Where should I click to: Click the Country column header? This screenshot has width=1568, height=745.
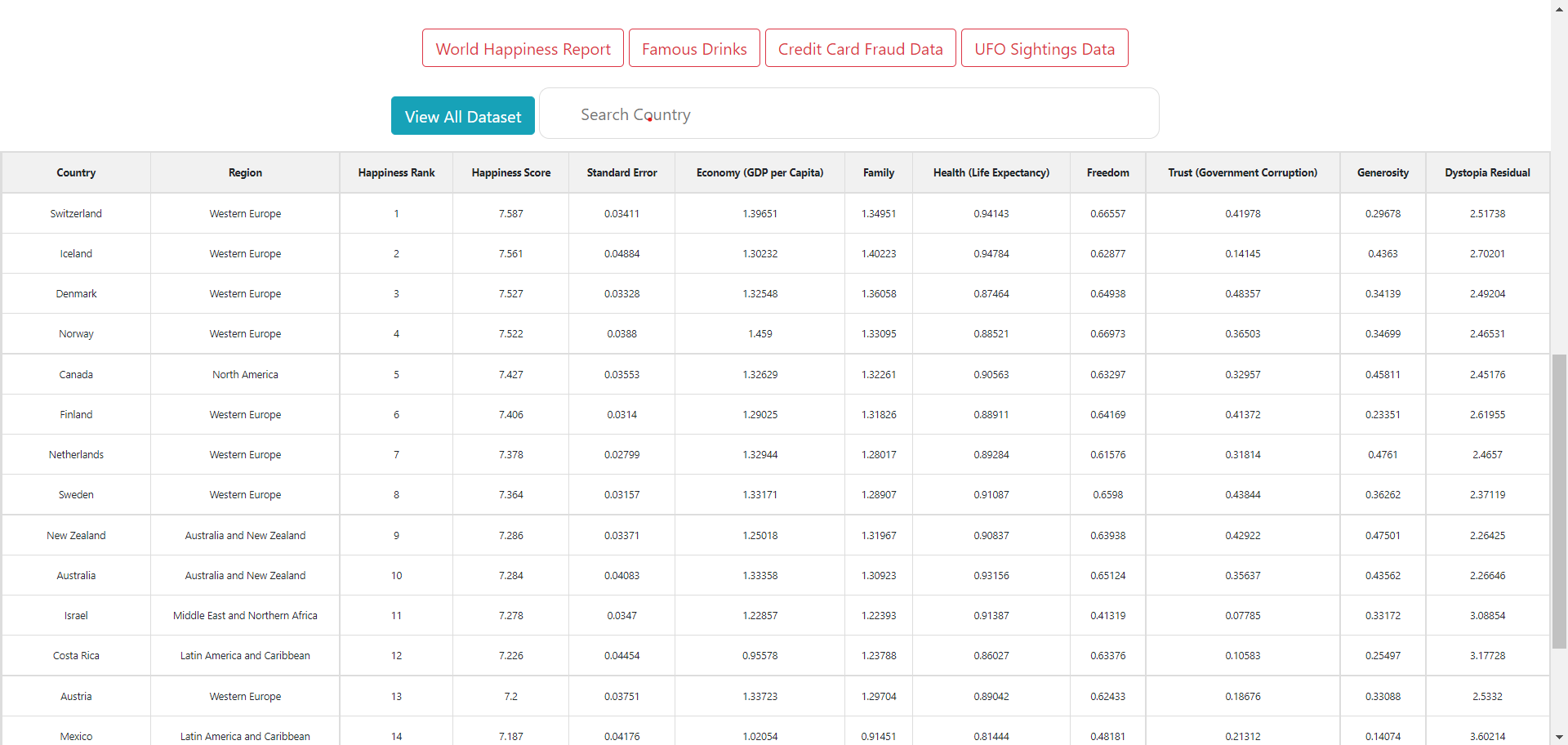[x=76, y=172]
